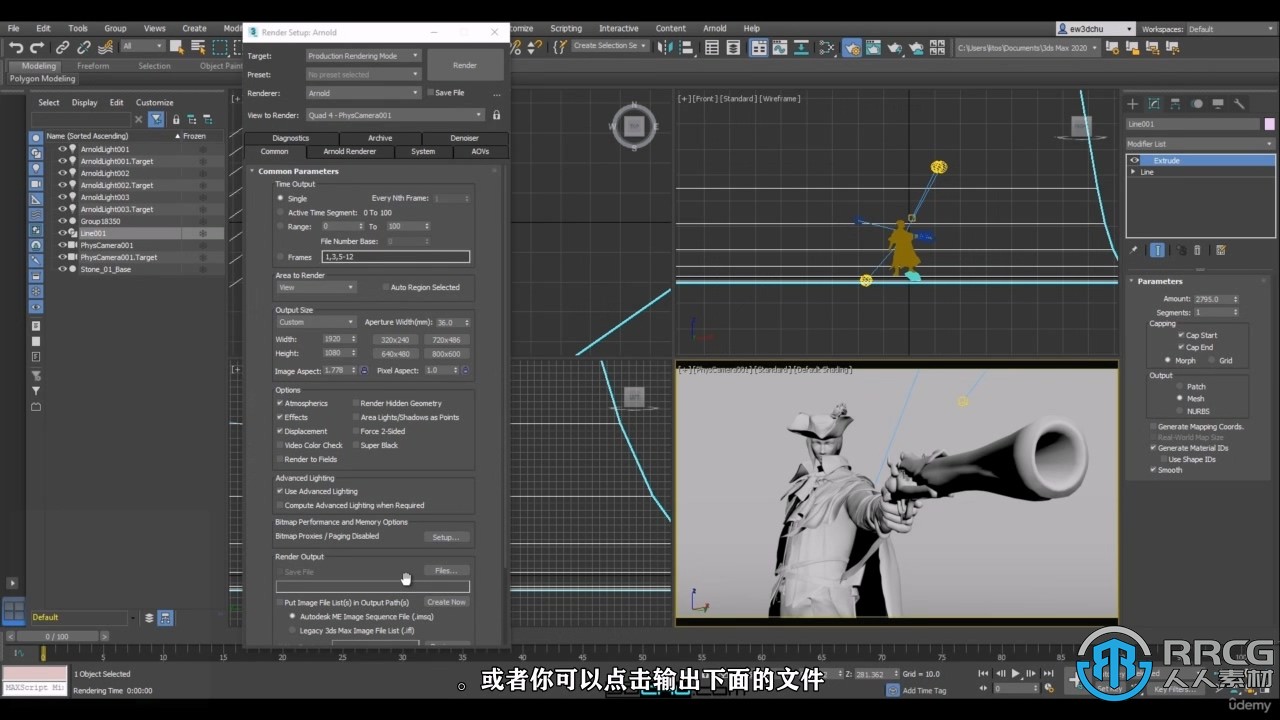Click lock icon beside View to Render
The width and height of the screenshot is (1280, 720).
click(496, 115)
